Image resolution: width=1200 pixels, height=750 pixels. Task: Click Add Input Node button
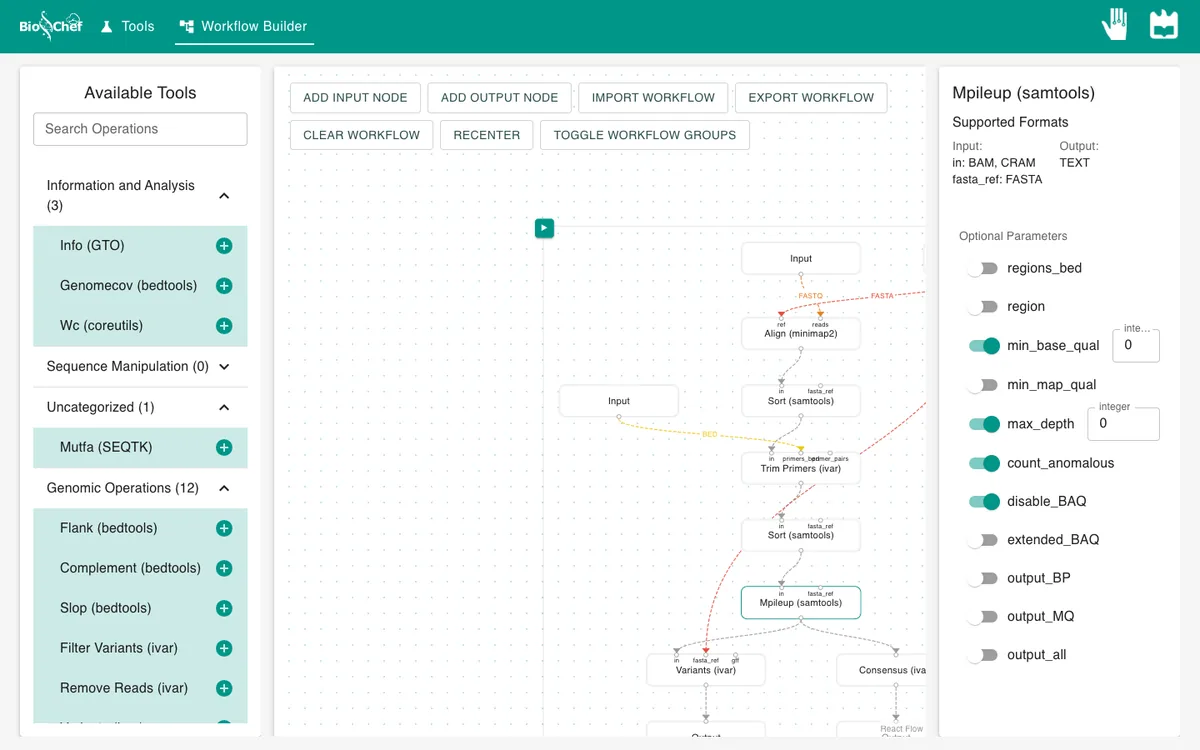pos(355,98)
